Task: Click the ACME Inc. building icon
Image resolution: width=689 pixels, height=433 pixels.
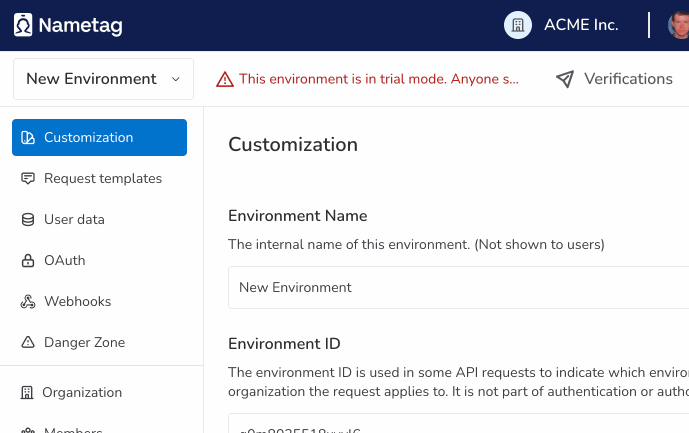Action: [x=517, y=25]
